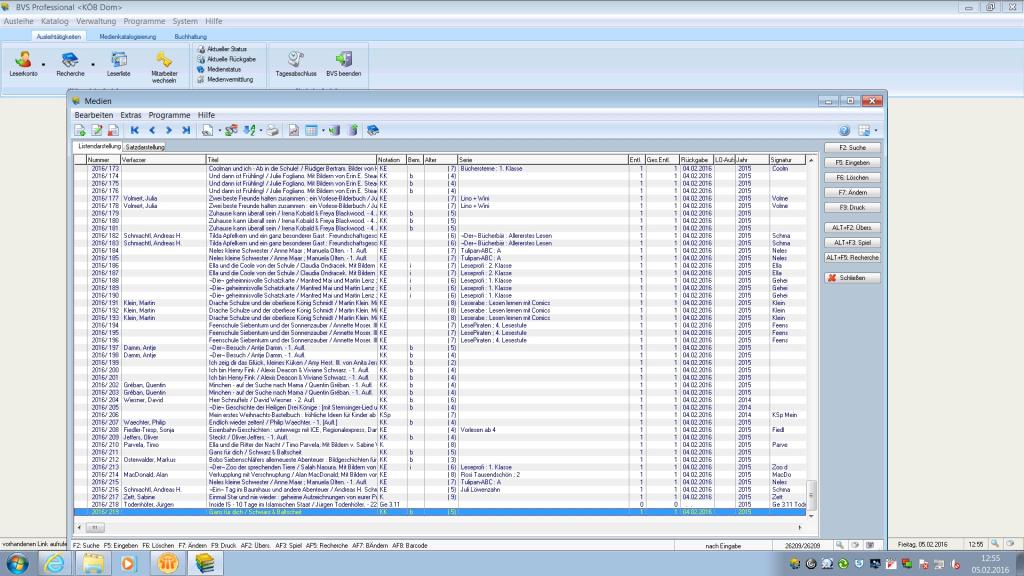1024x576 pixels.
Task: Click the ALT+F5: Recherche button
Action: tap(852, 258)
